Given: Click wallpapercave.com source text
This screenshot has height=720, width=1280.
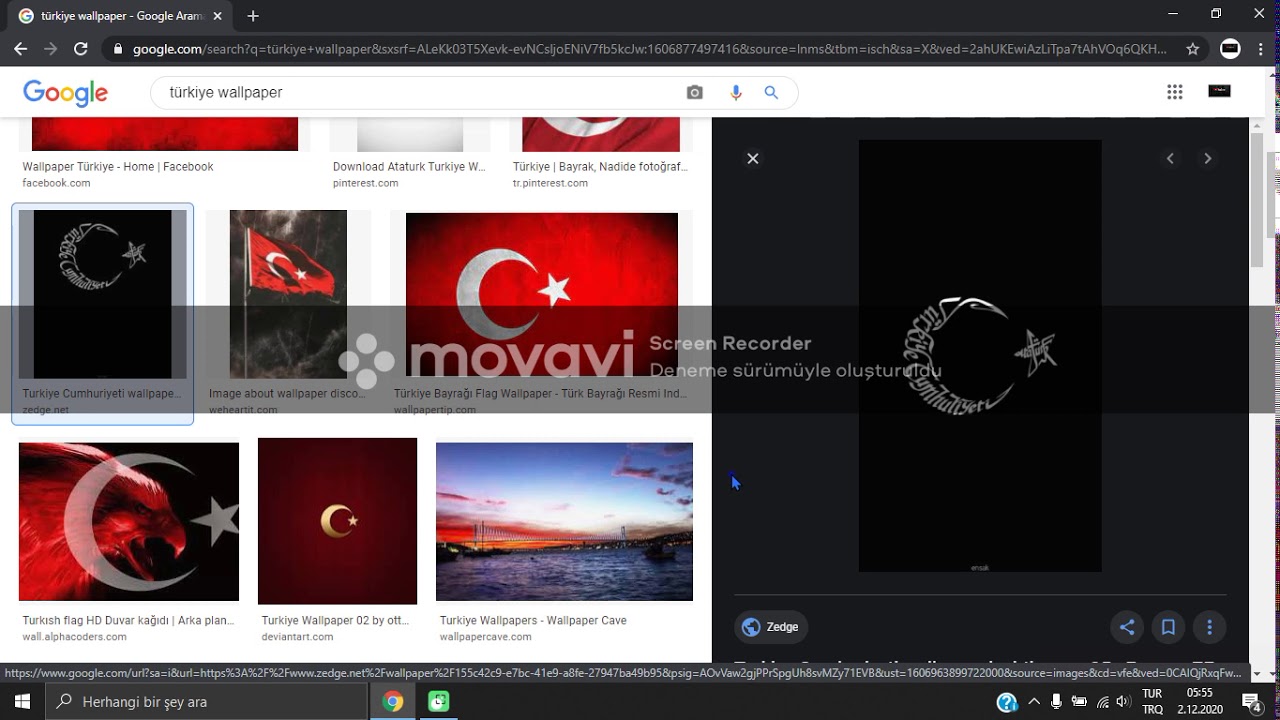Looking at the screenshot, I should pos(485,637).
